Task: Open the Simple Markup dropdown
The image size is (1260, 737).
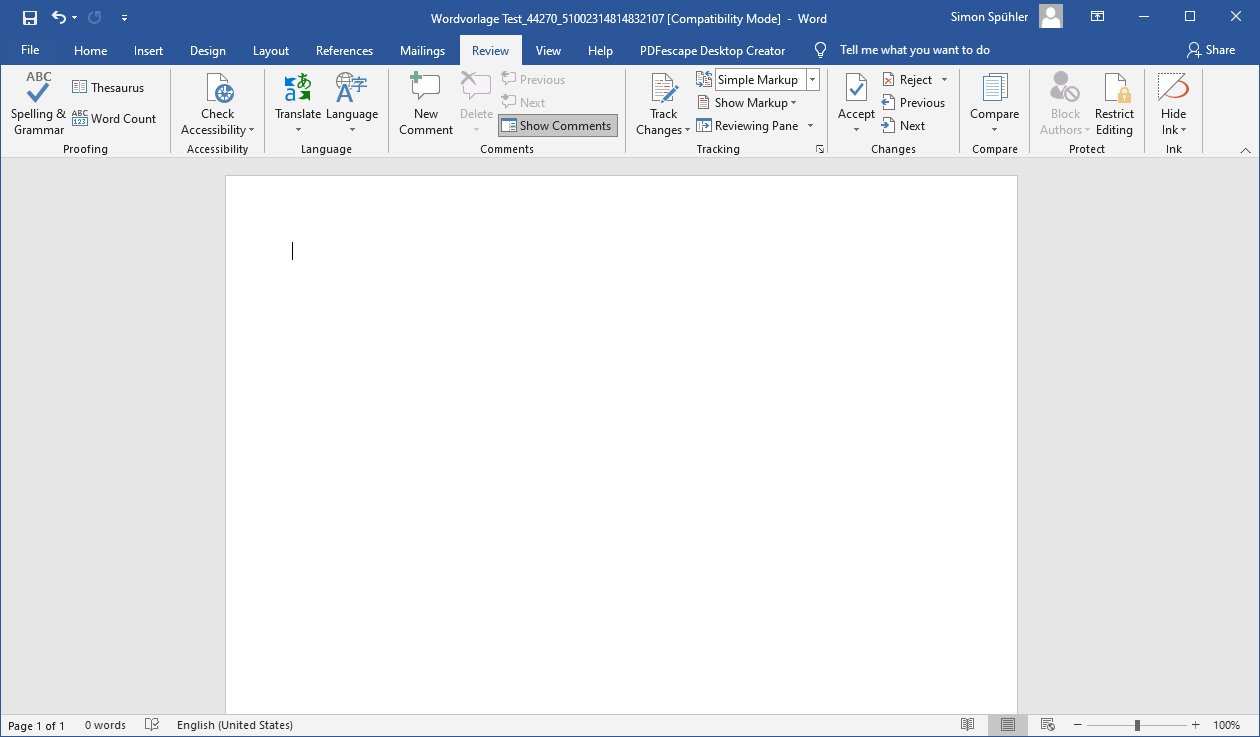Action: tap(811, 79)
